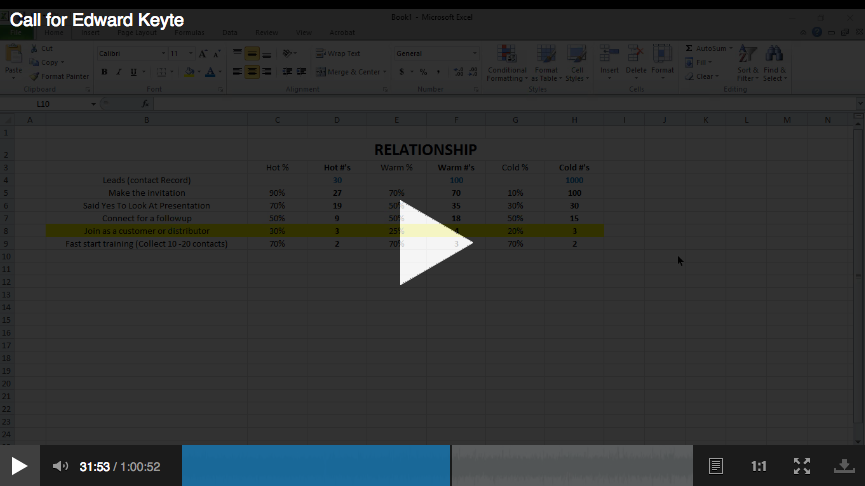Select the RELATIONSHIP heading cell
The height and width of the screenshot is (486, 865).
coord(425,149)
